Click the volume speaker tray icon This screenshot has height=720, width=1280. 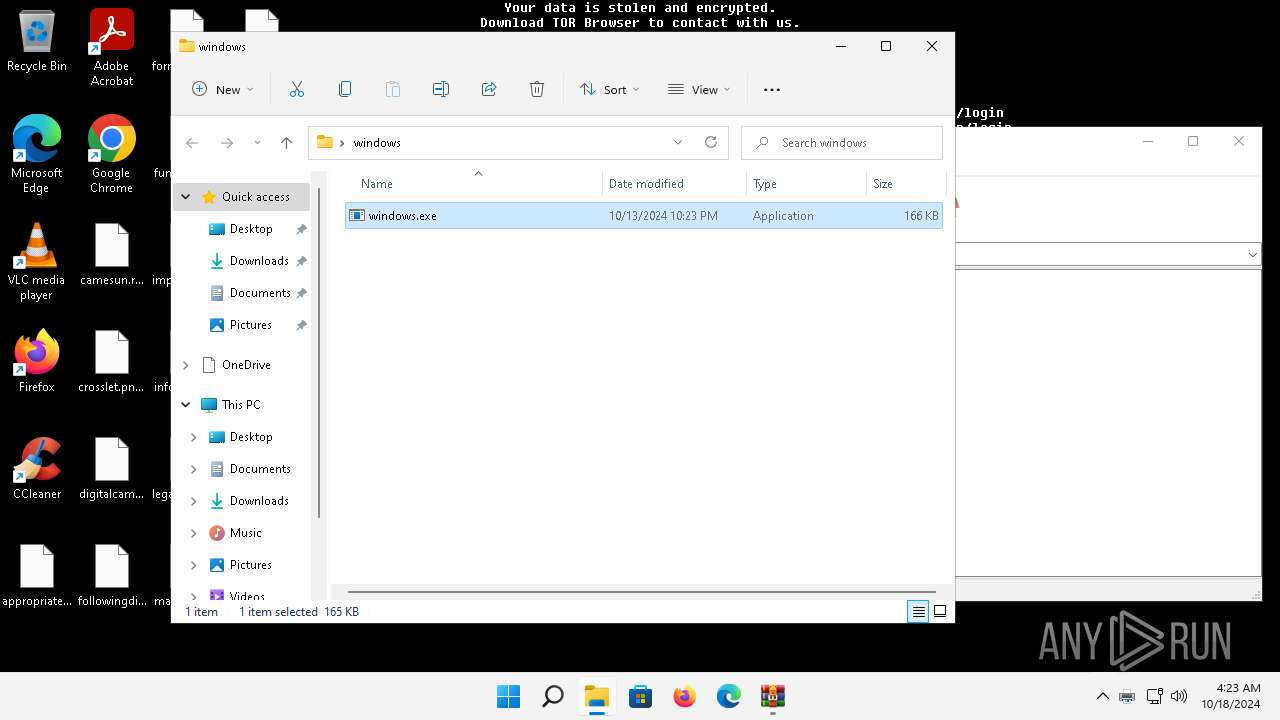[x=1179, y=696]
